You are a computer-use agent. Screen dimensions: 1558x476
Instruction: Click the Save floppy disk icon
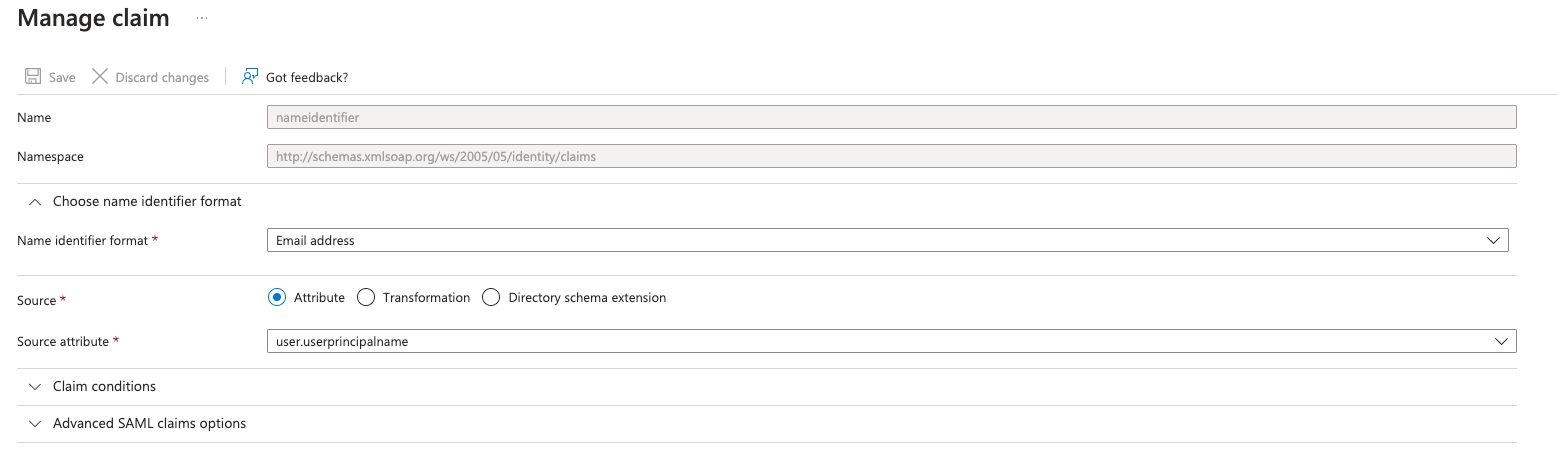click(x=33, y=77)
